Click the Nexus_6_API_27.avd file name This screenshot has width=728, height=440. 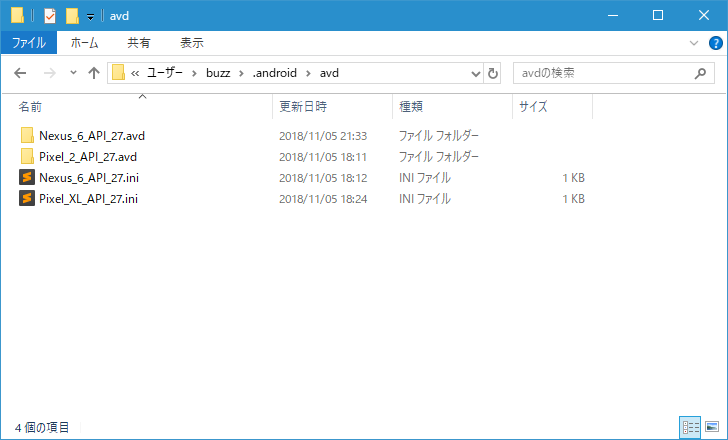point(92,136)
